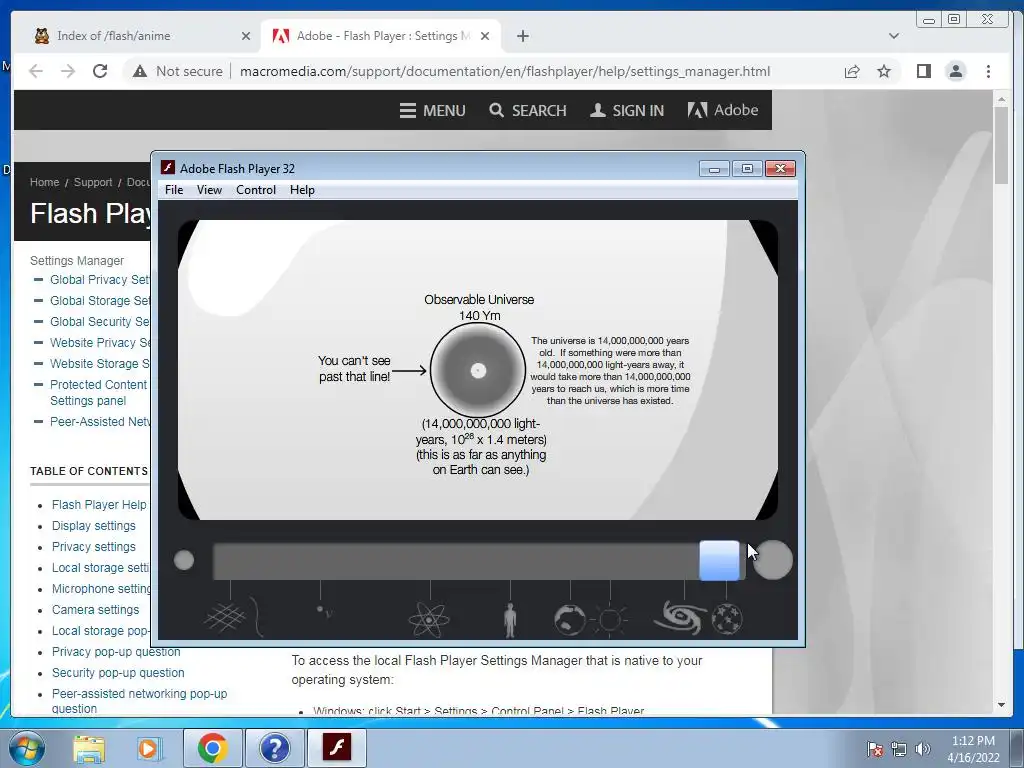
Task: Switch to Flash Player taskbar button
Action: pyautogui.click(x=336, y=747)
